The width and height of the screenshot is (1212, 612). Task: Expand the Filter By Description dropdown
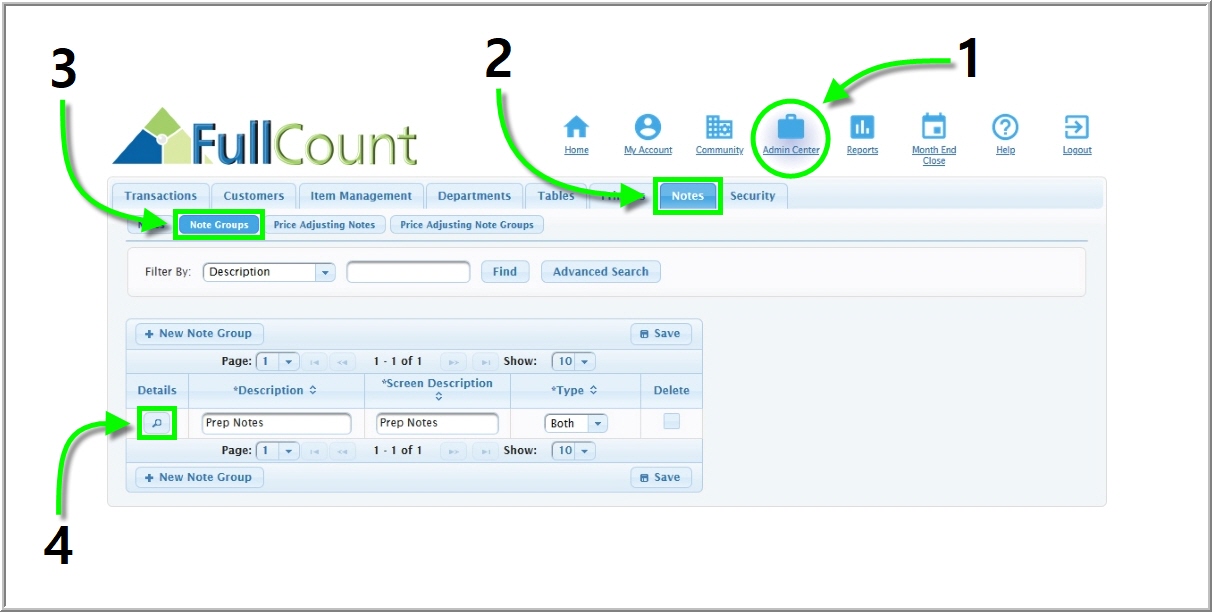325,272
